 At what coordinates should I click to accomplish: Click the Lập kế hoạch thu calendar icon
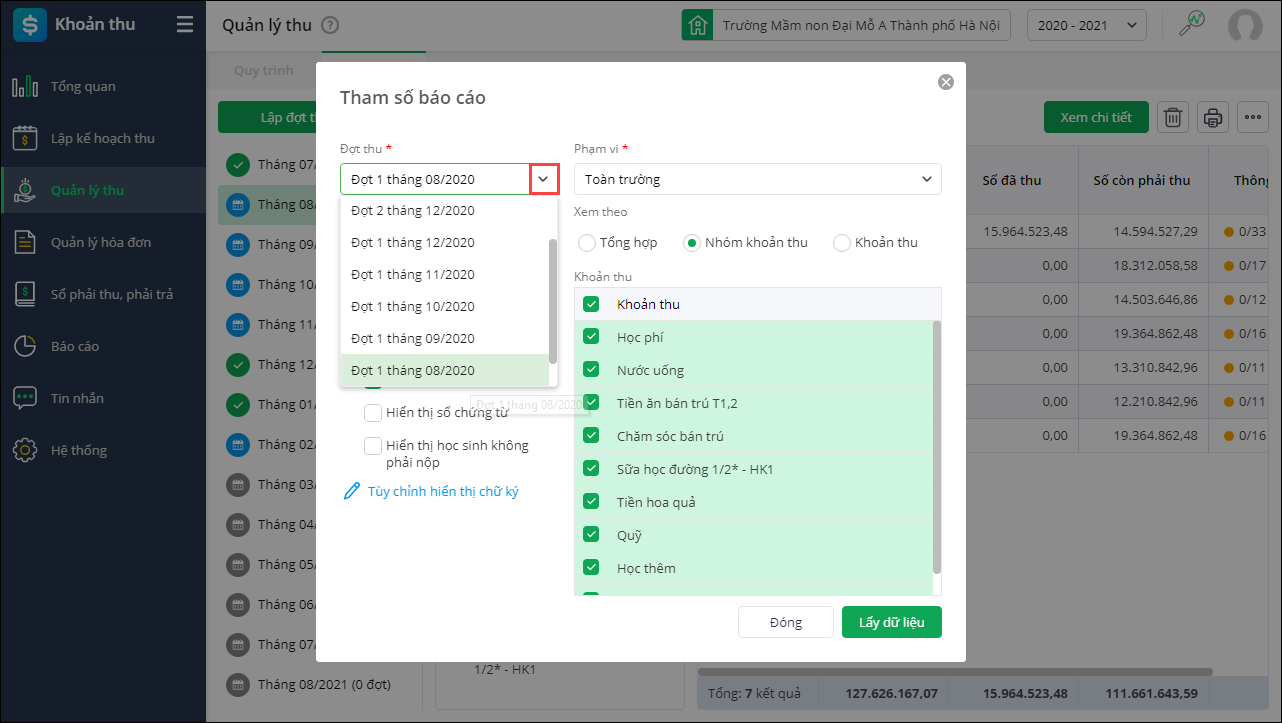coord(25,138)
